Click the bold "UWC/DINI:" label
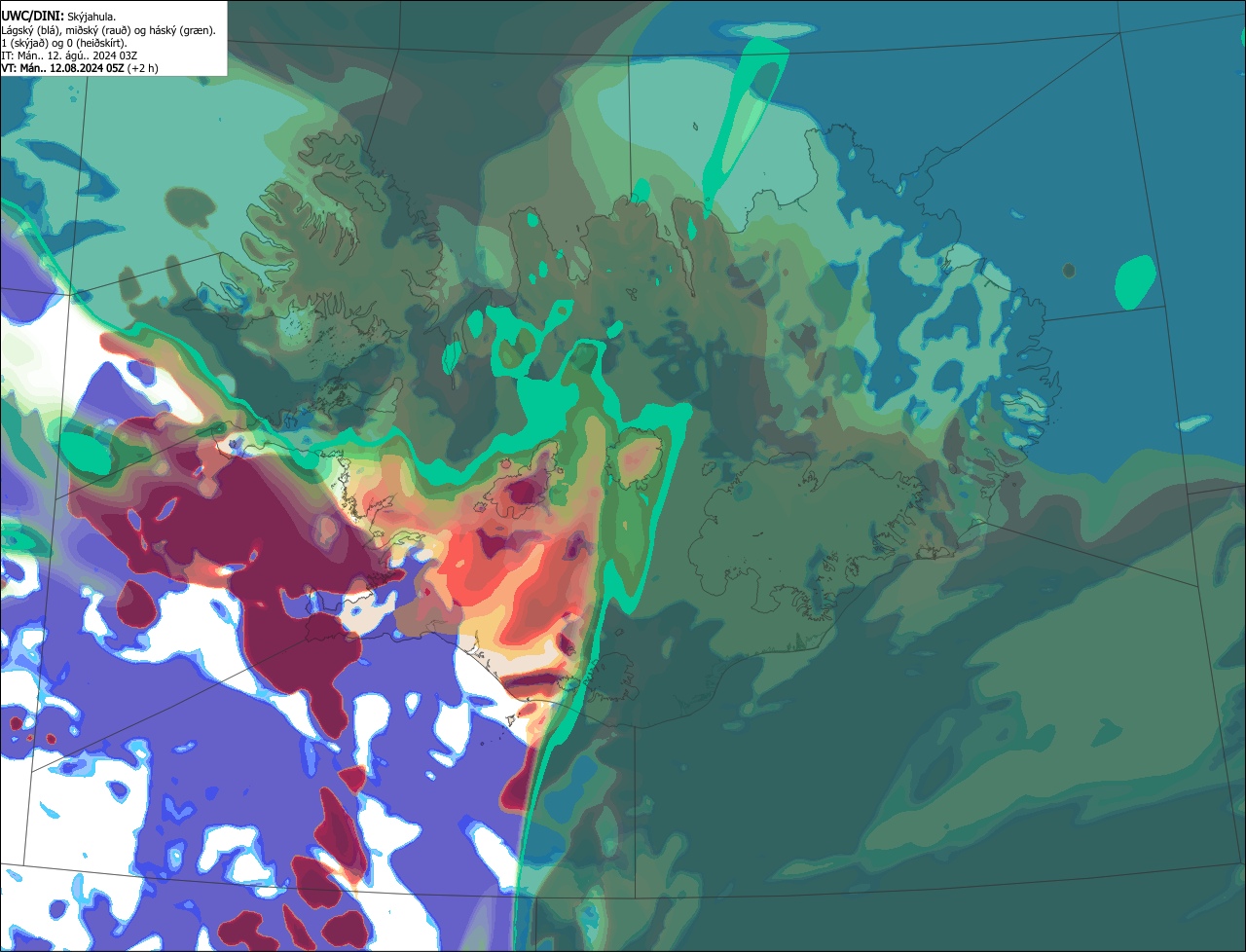The image size is (1246, 952). (32, 17)
